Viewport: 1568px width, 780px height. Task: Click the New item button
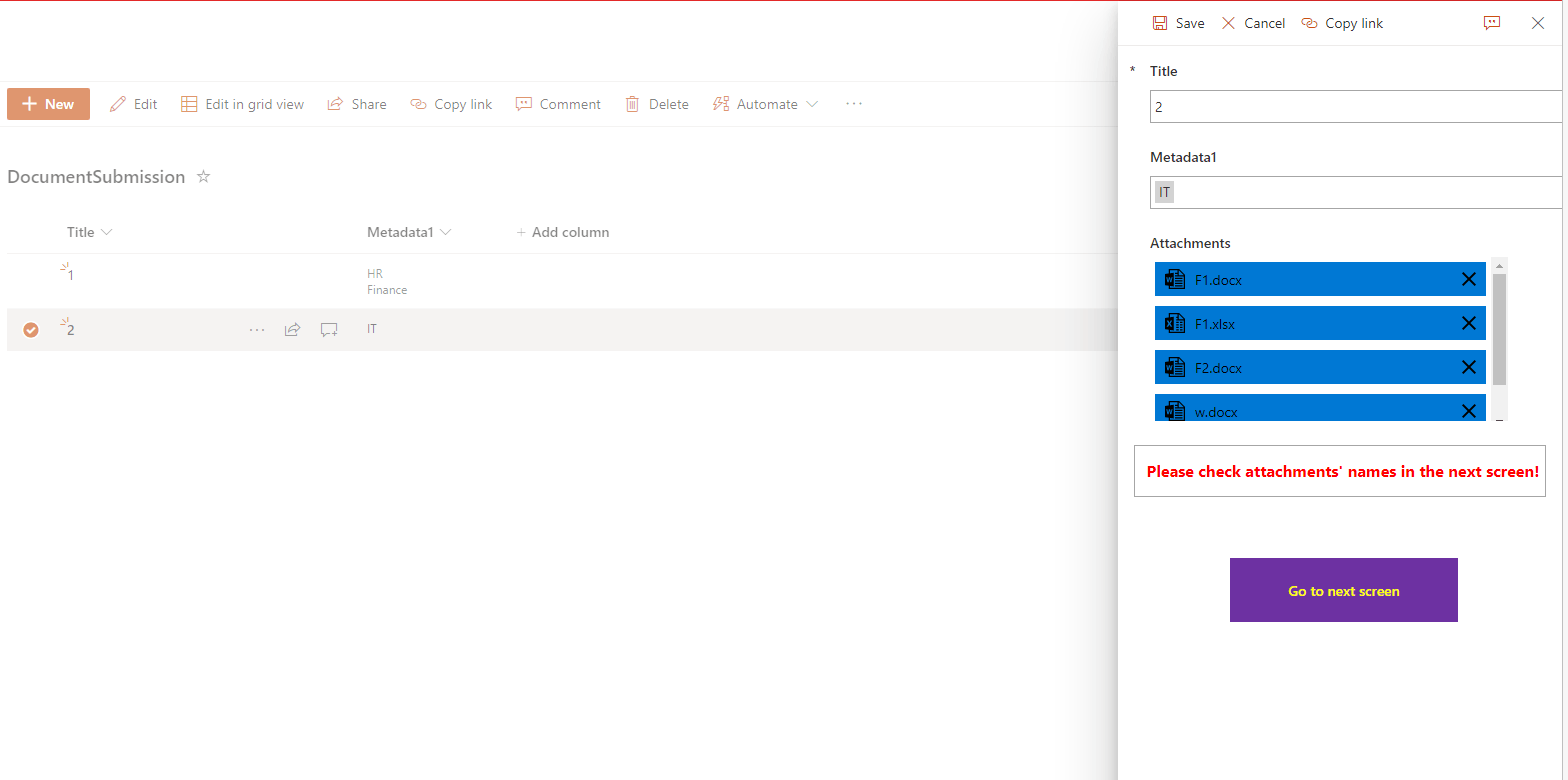coord(48,104)
